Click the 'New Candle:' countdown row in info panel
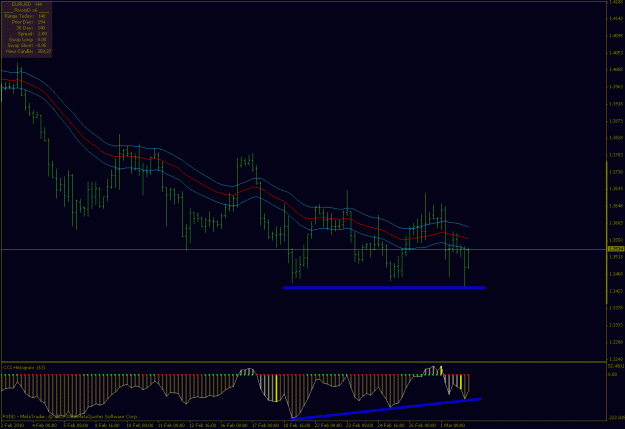This screenshot has width=625, height=429. [28, 51]
